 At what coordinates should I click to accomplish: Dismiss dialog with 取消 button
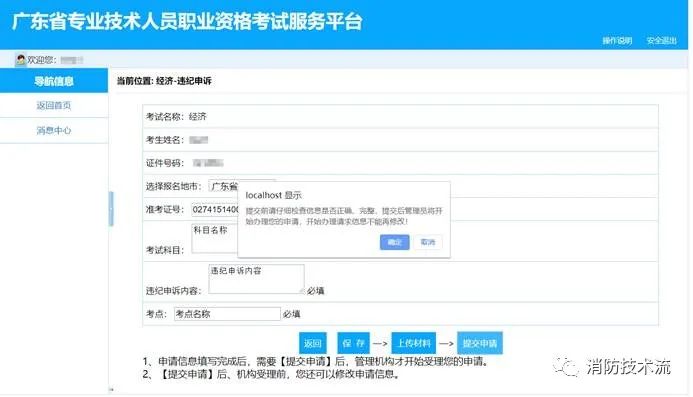pos(428,242)
